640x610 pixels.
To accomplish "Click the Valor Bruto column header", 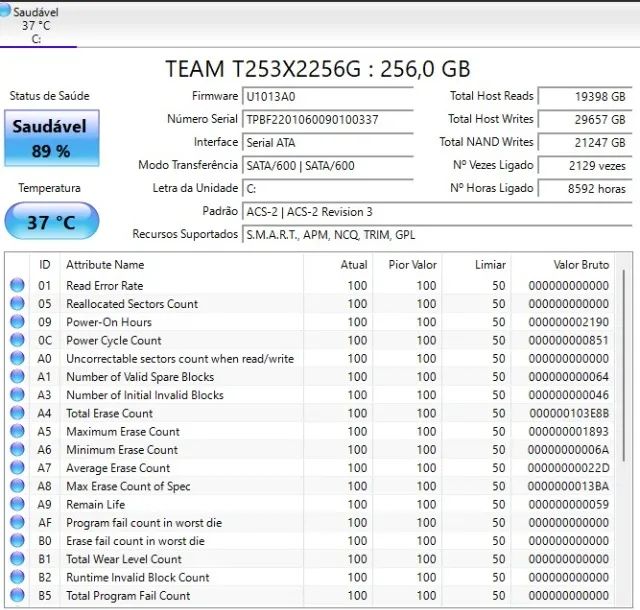I will click(580, 265).
